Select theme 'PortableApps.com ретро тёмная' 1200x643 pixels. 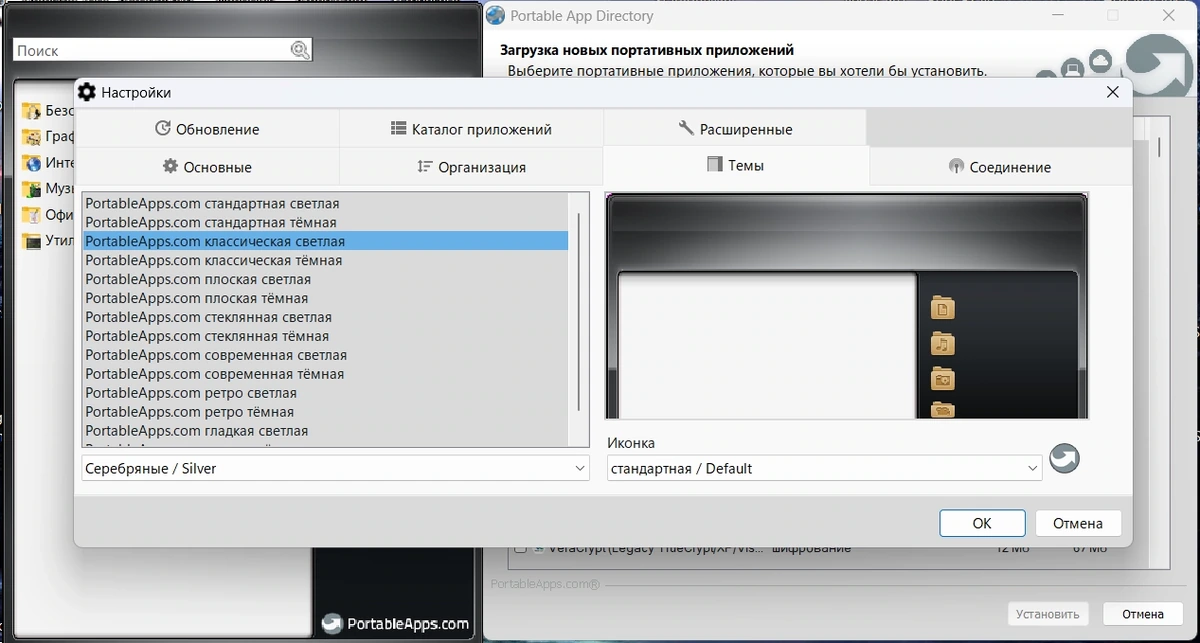pyautogui.click(x=325, y=412)
